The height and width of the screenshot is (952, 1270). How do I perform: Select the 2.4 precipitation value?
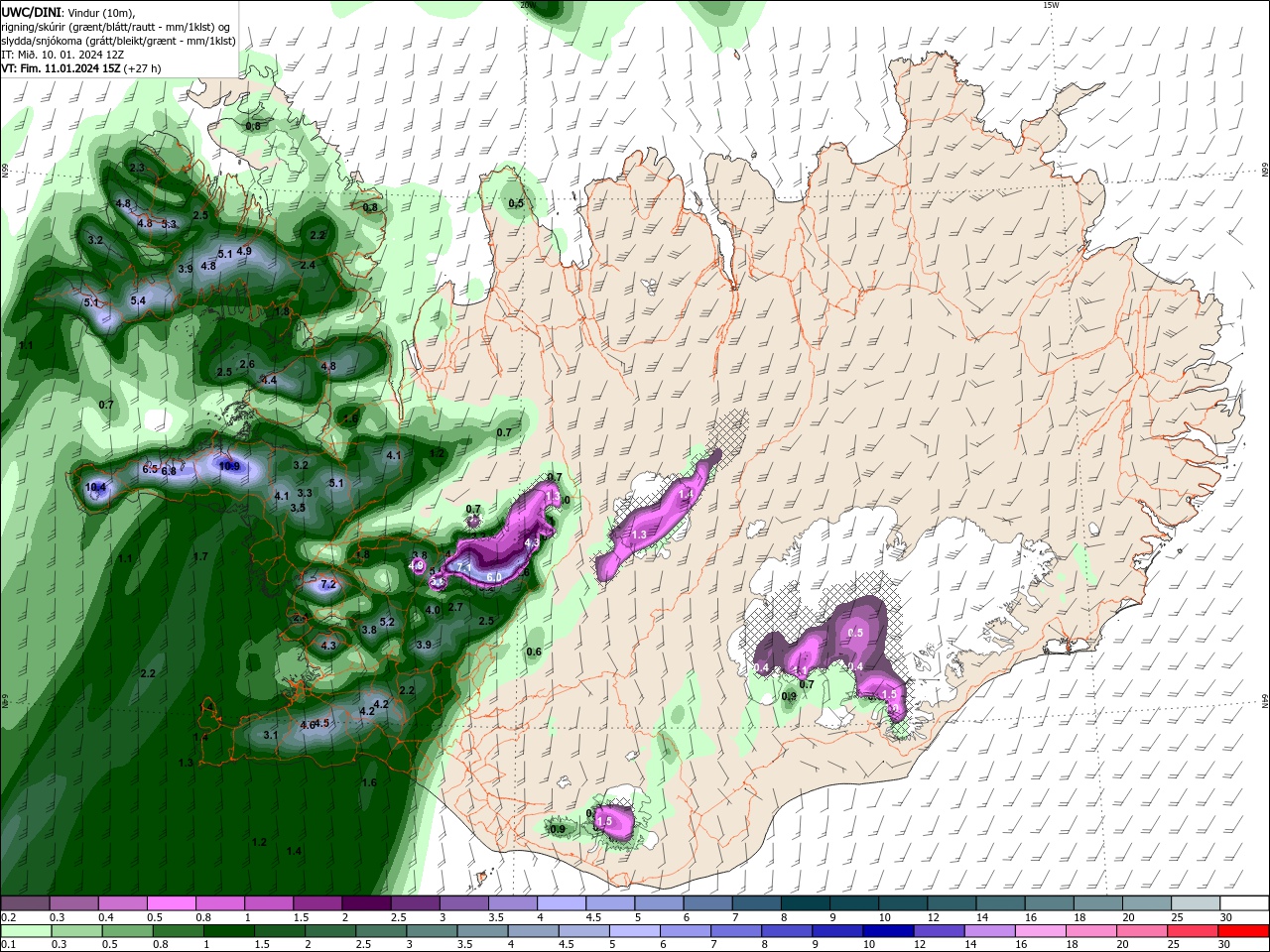(x=308, y=266)
